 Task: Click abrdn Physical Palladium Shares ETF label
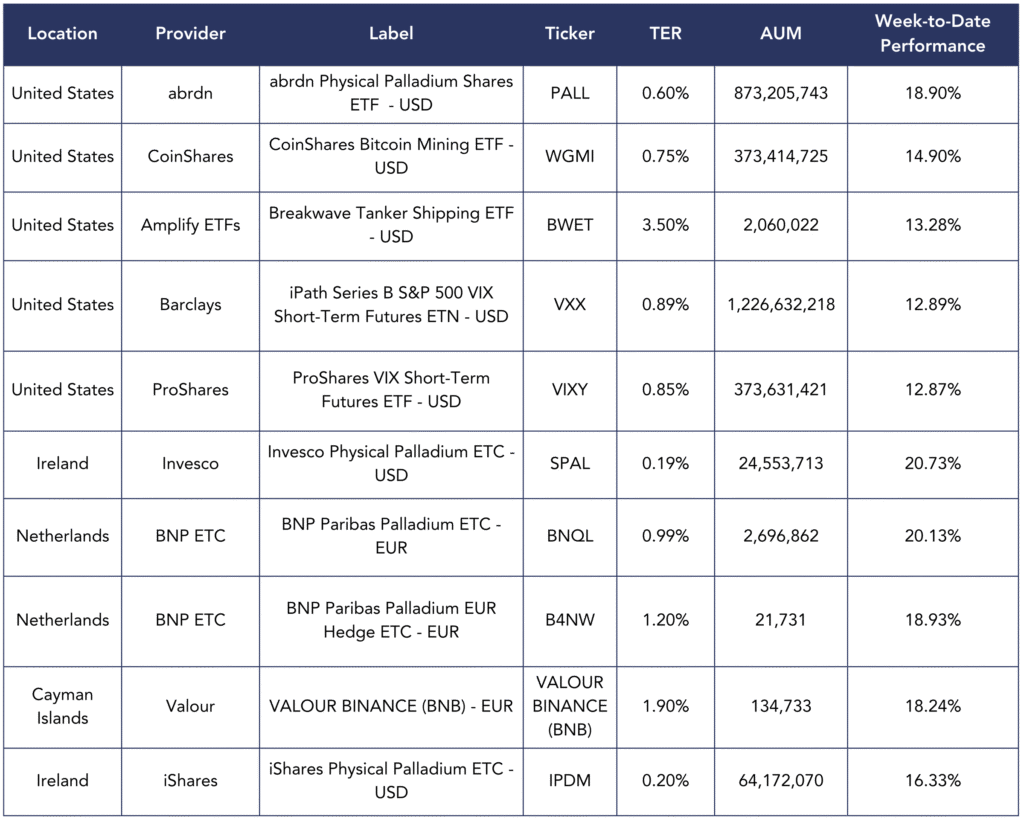(x=390, y=93)
